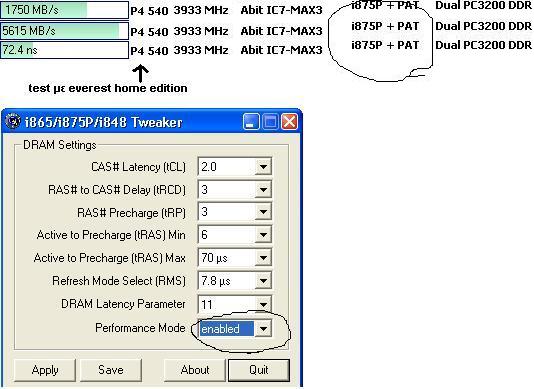Click the 'DRAM Settings' group heading

tap(60, 145)
